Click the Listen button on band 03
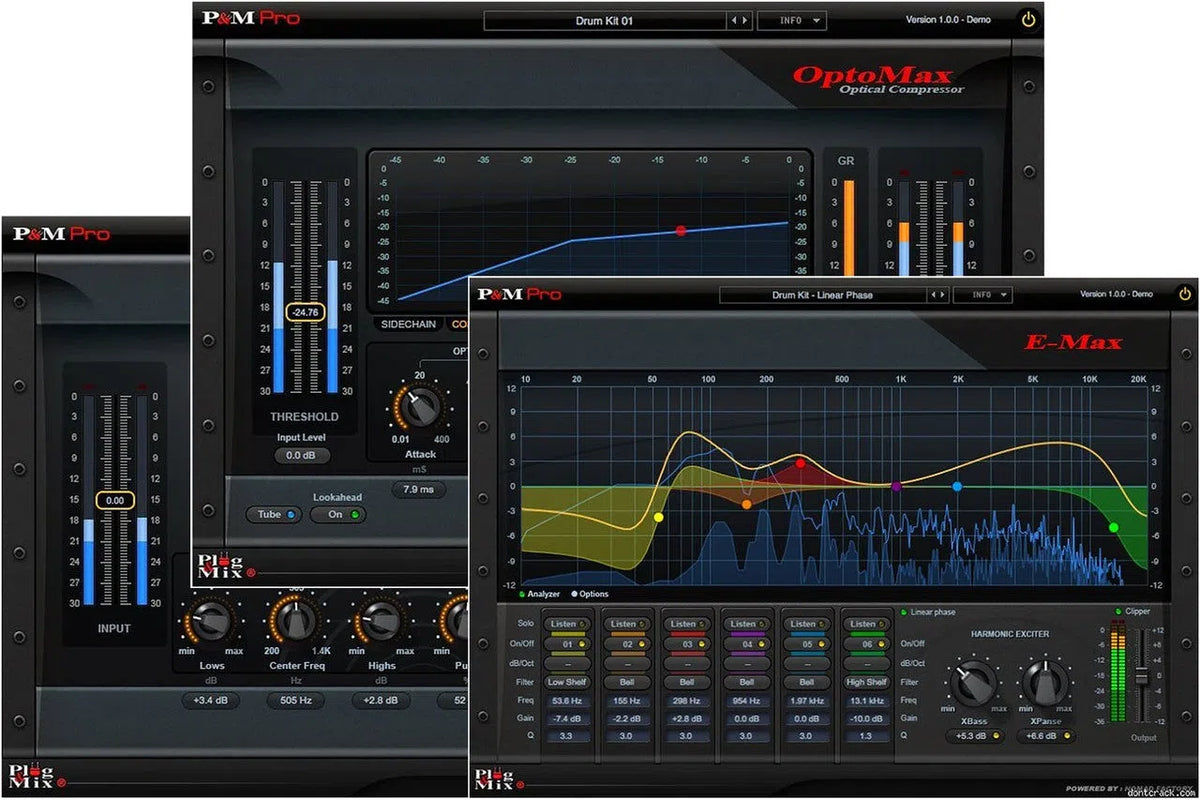The height and width of the screenshot is (800, 1200). [x=687, y=622]
